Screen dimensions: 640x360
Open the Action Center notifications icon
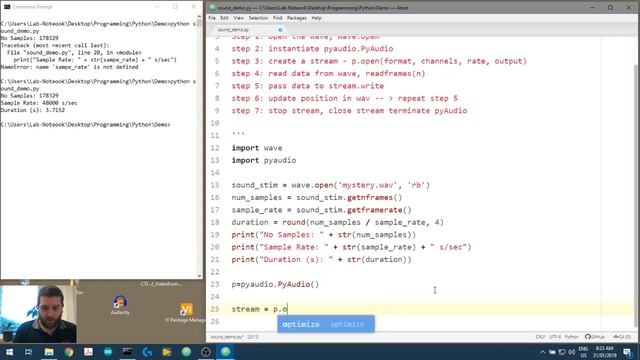628,352
